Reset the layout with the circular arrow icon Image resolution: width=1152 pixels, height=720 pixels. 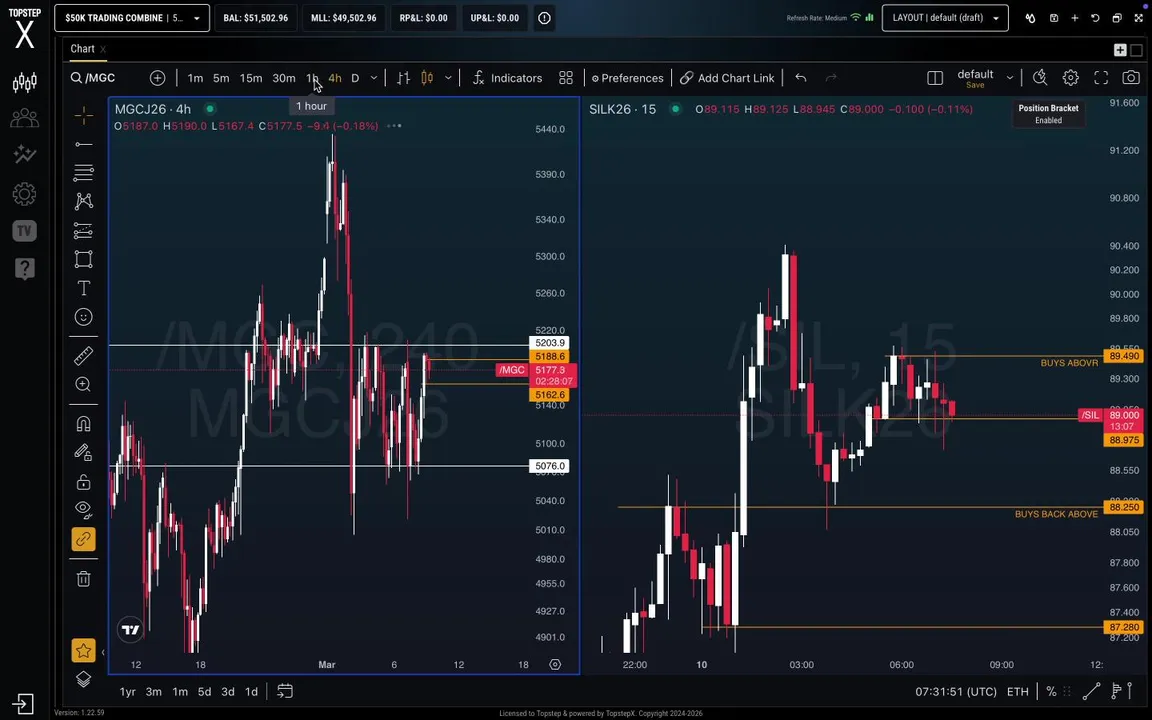1095,18
